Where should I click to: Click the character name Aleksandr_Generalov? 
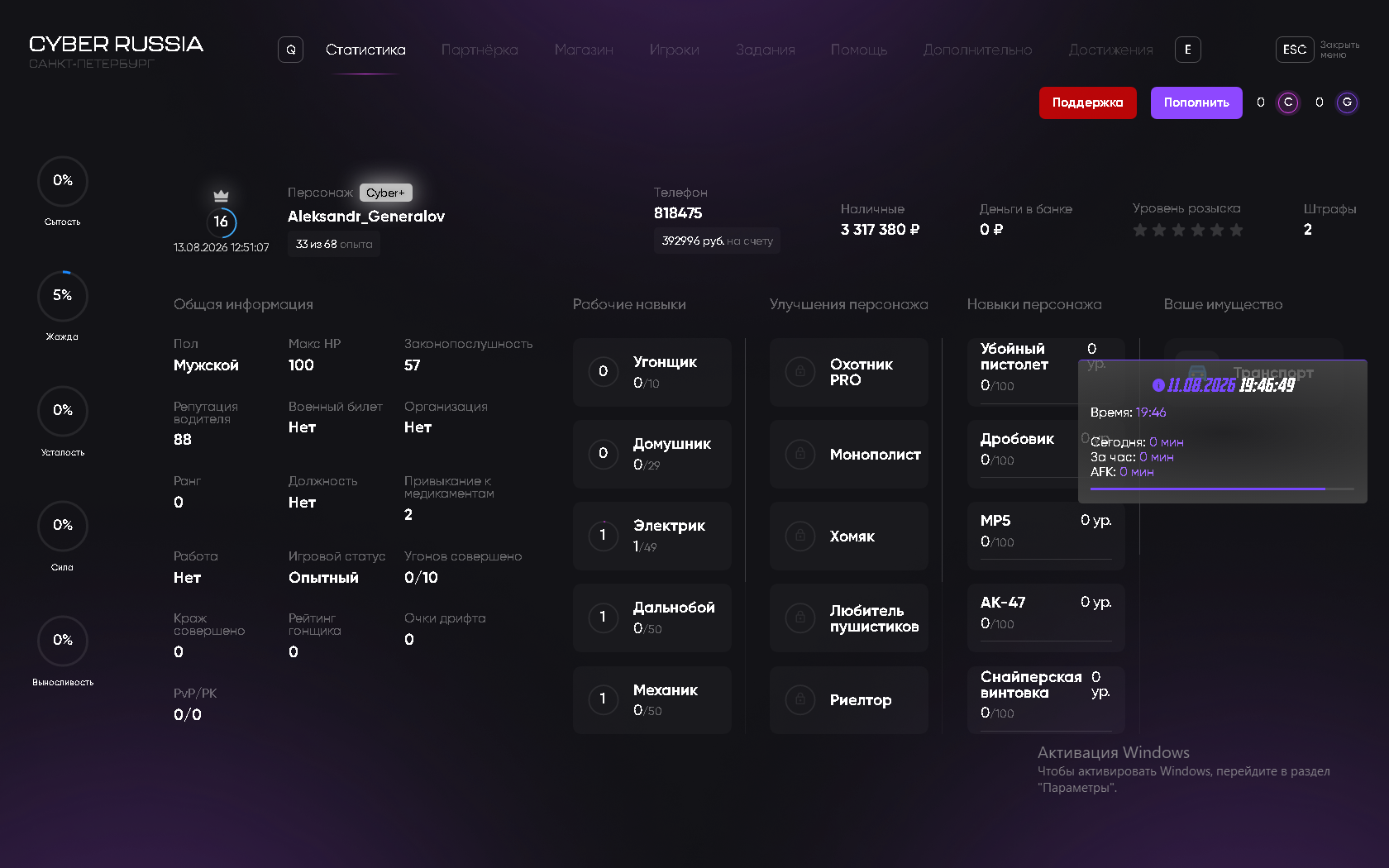point(366,217)
